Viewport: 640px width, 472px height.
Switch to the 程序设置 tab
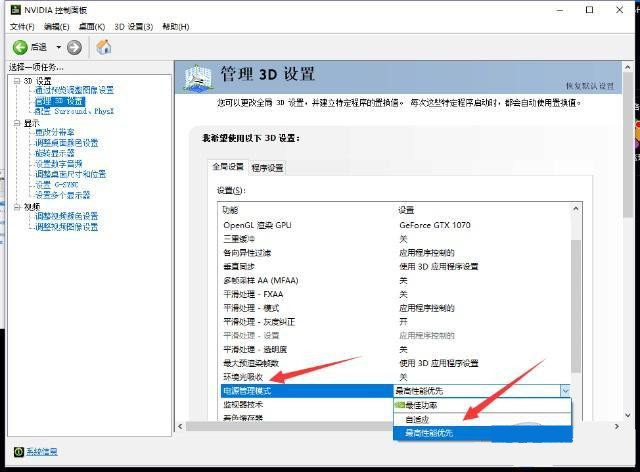[x=267, y=167]
